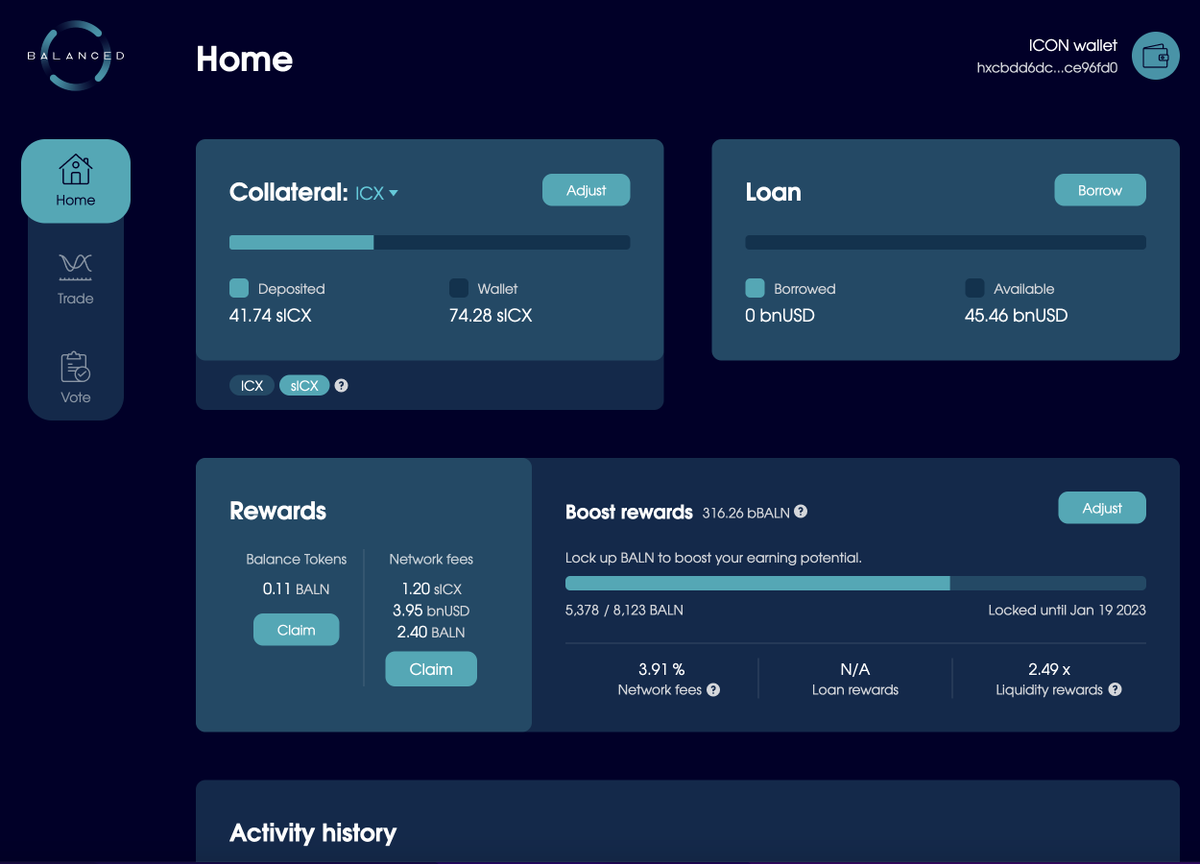The width and height of the screenshot is (1200, 864).
Task: Open bBALN help question mark
Action: (x=801, y=512)
